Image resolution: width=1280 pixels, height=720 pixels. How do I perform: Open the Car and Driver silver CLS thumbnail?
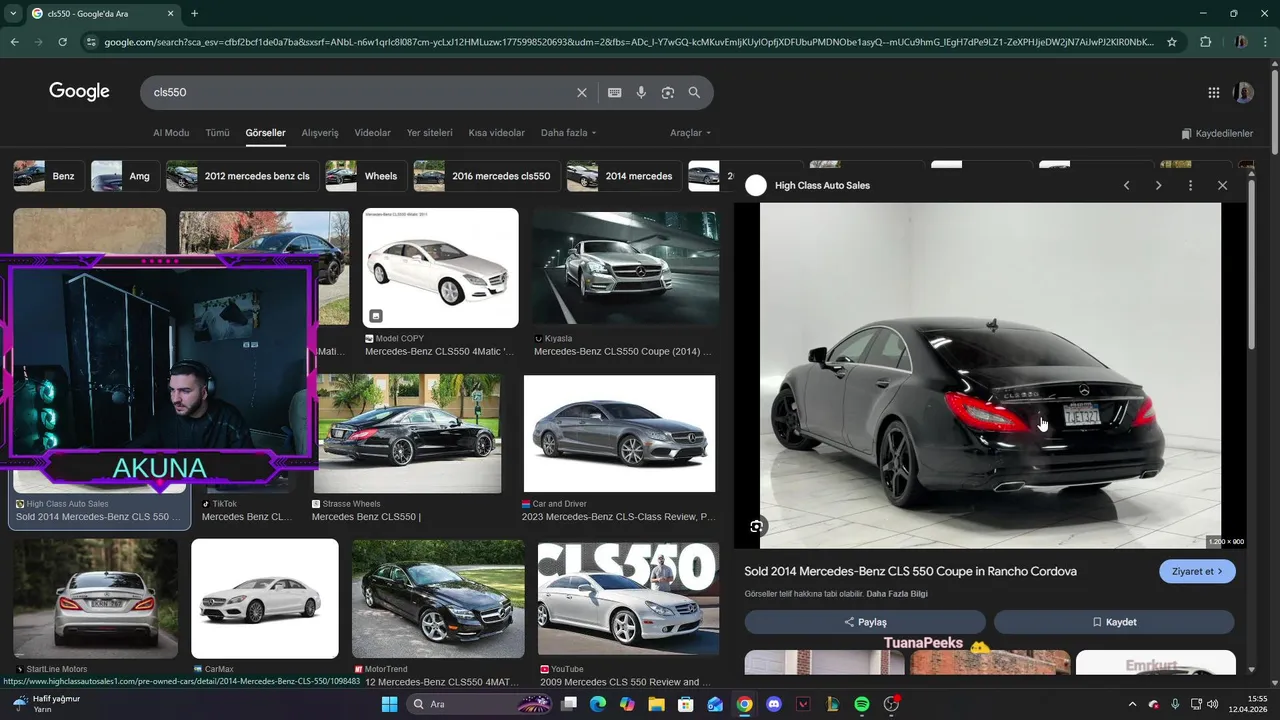point(620,434)
